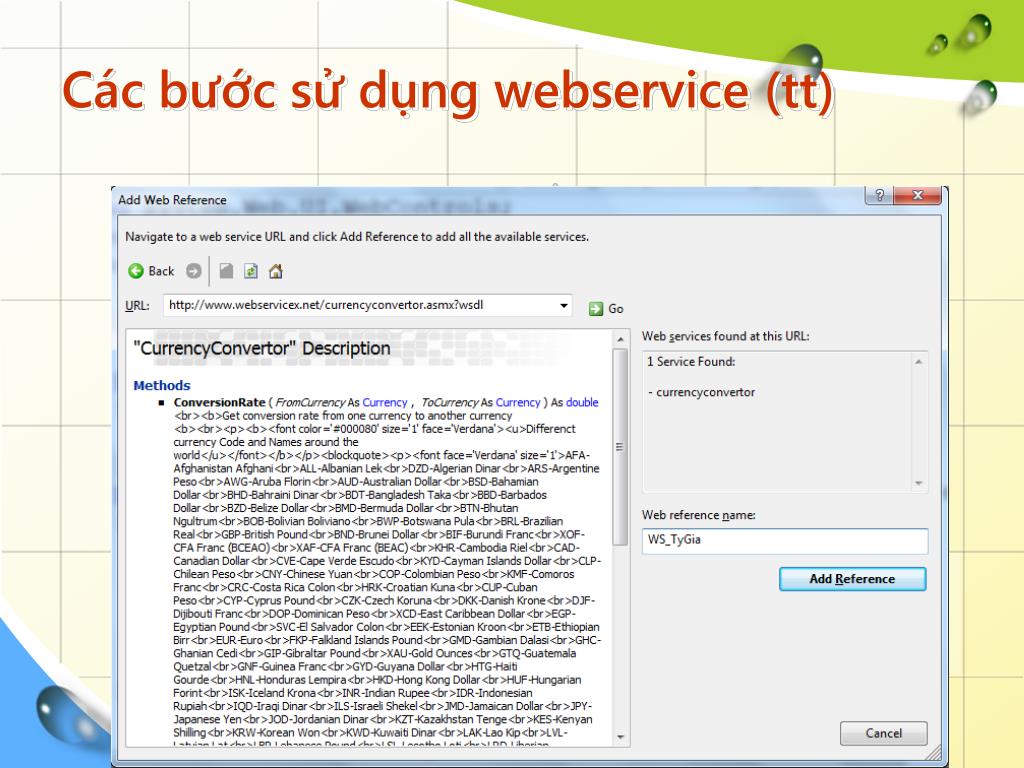Click down arrow of description pane scrollbar
This screenshot has height=768, width=1024.
pos(620,737)
